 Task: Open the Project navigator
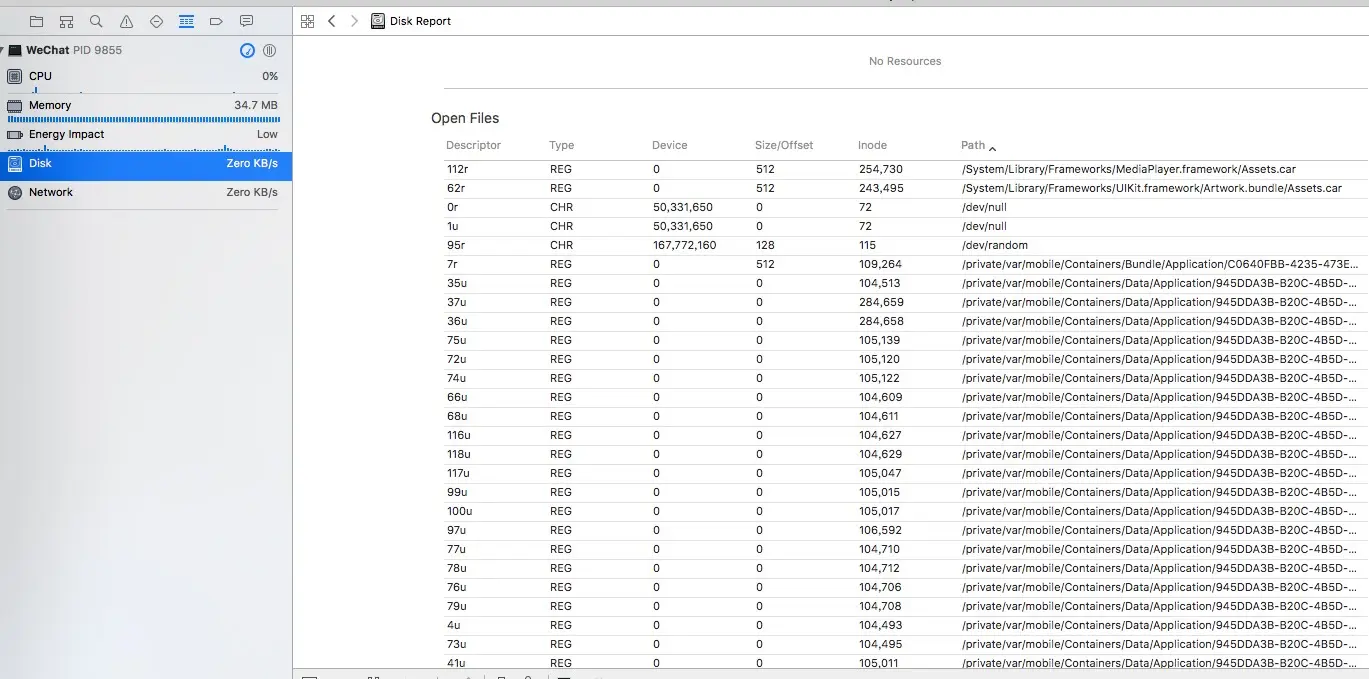(37, 20)
